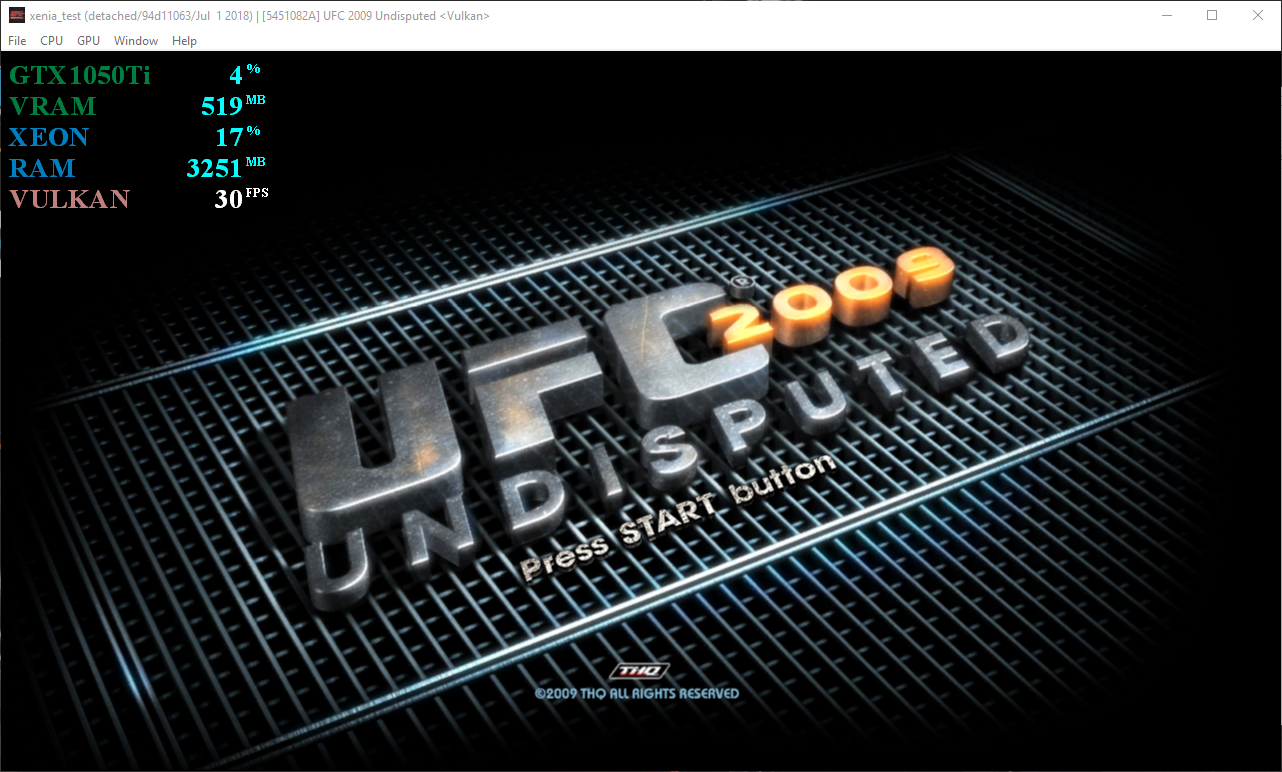Click the '©2009 THQ ALL RIGHTS RESERVED' text
The width and height of the screenshot is (1282, 772).
pos(636,693)
